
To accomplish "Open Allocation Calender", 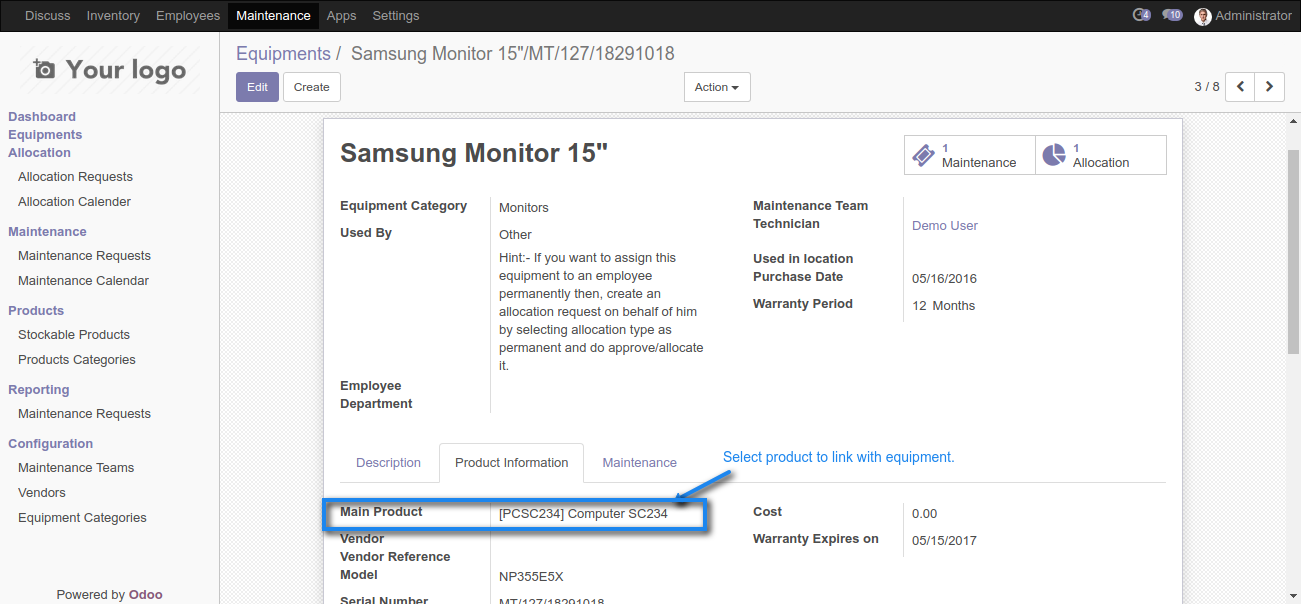I will 74,202.
